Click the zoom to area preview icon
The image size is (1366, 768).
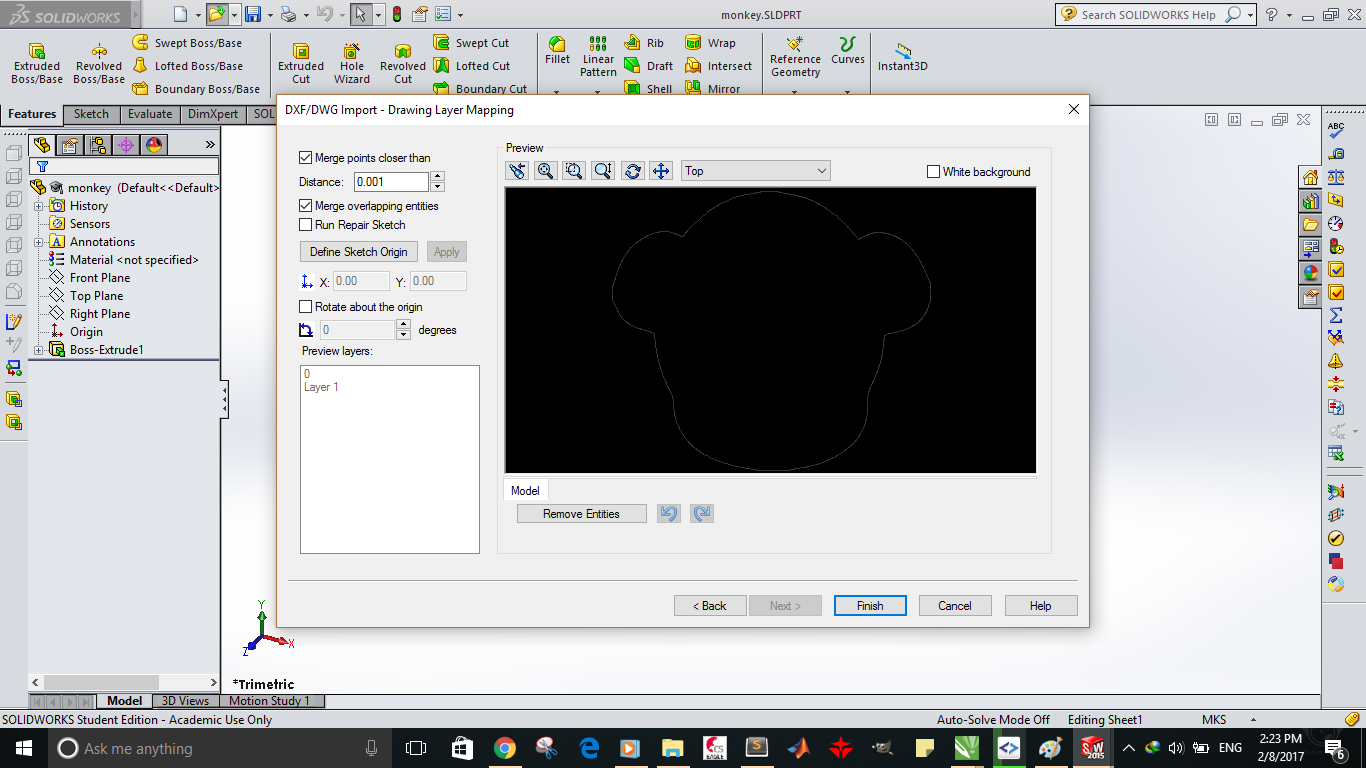[x=574, y=171]
